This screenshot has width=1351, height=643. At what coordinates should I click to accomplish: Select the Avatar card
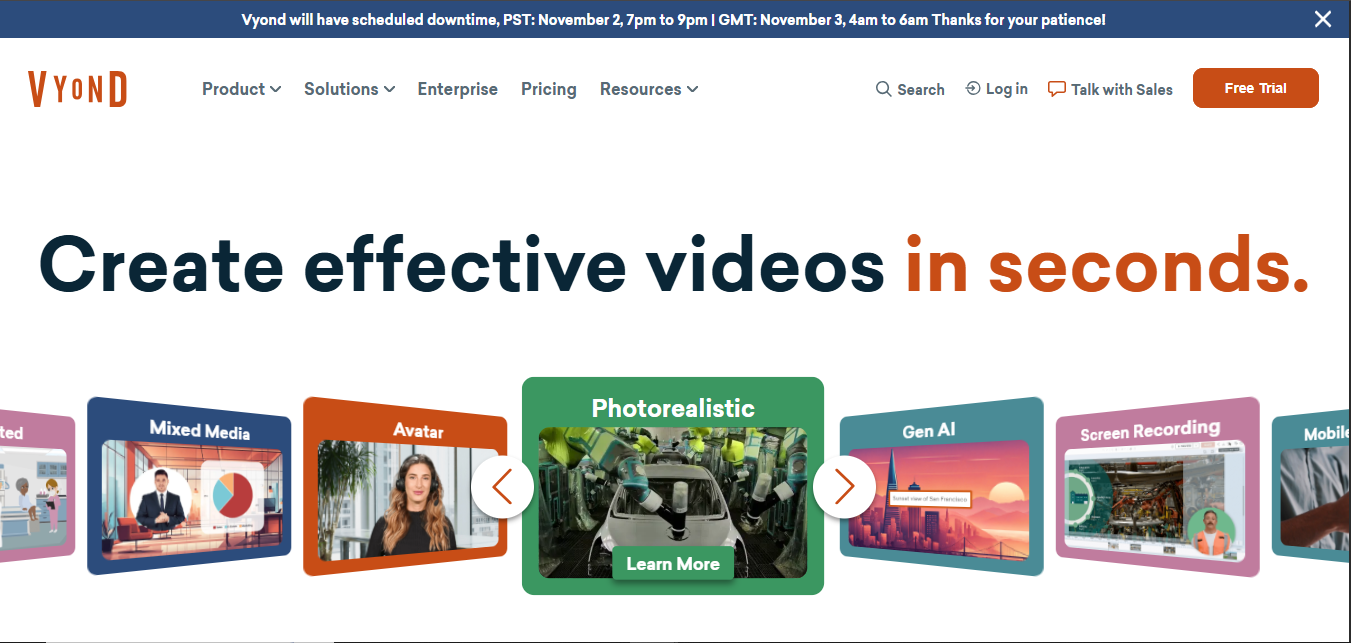pyautogui.click(x=405, y=486)
